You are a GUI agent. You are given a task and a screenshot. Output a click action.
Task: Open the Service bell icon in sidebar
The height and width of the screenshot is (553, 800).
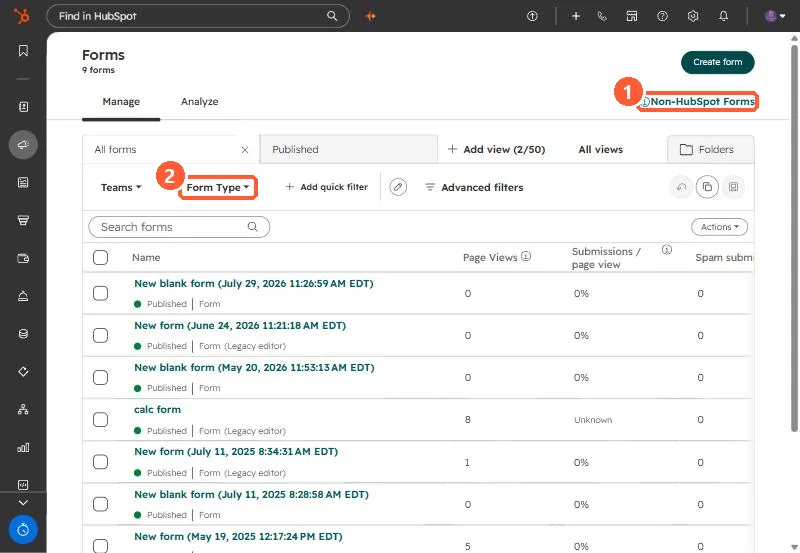[x=23, y=296]
